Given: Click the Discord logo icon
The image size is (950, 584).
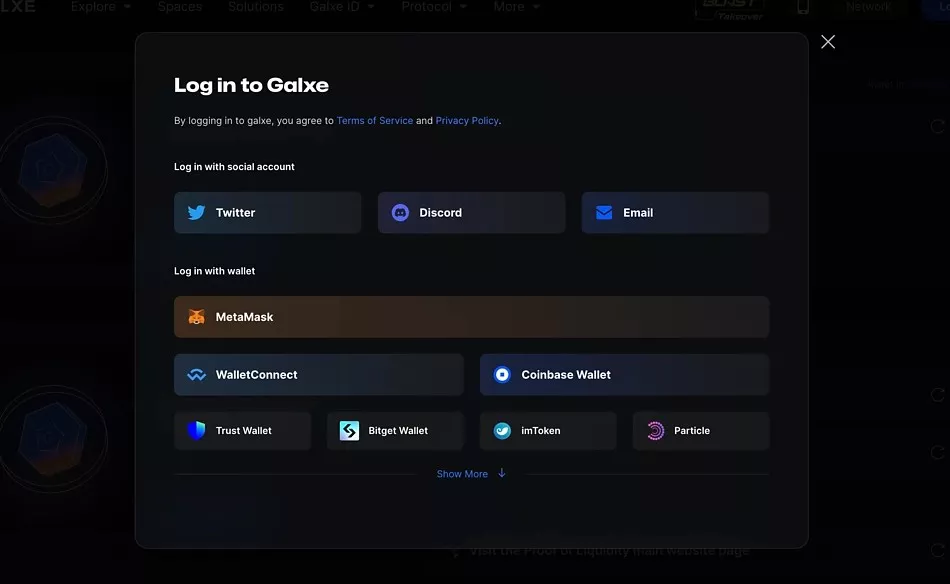Looking at the screenshot, I should pyautogui.click(x=400, y=212).
